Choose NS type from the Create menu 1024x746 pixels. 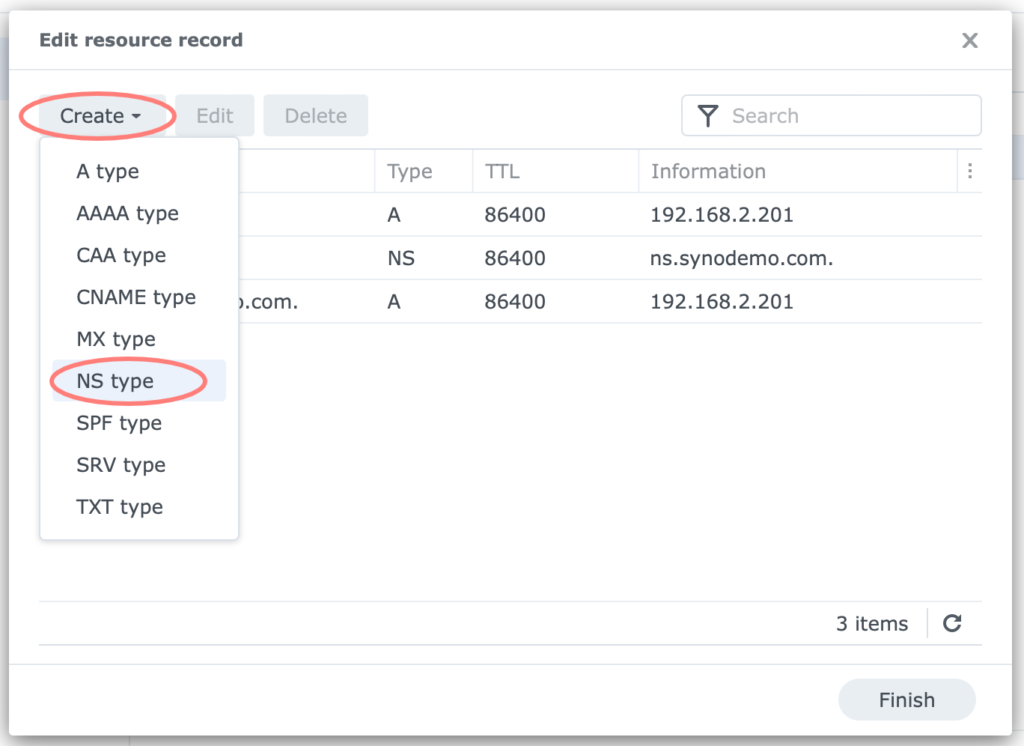[115, 381]
